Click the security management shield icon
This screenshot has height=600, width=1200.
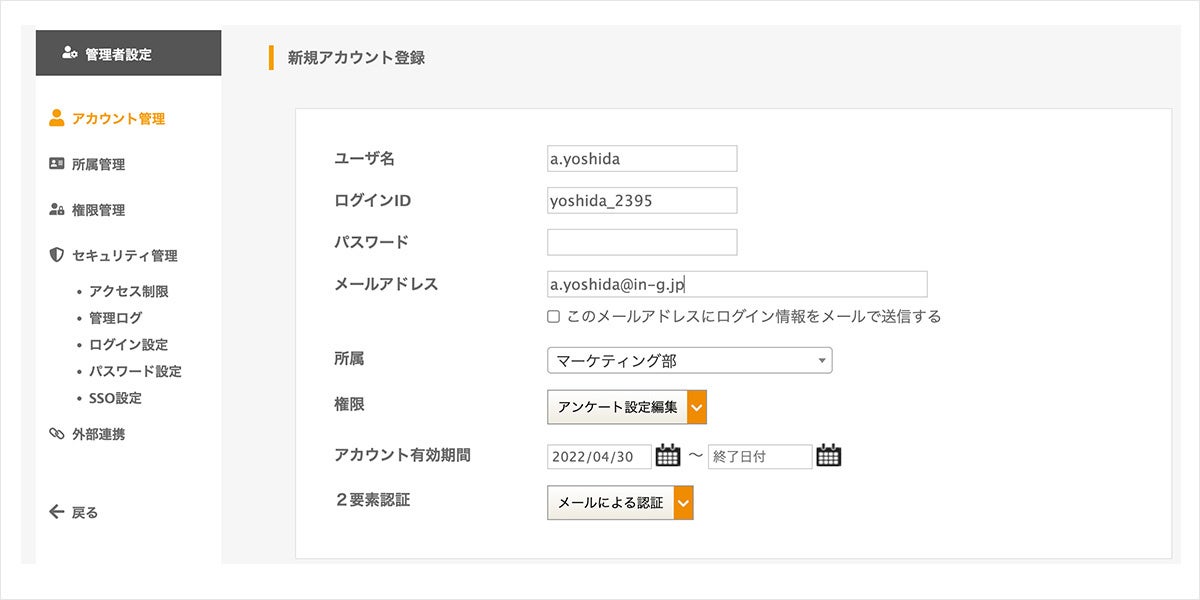pyautogui.click(x=57, y=255)
